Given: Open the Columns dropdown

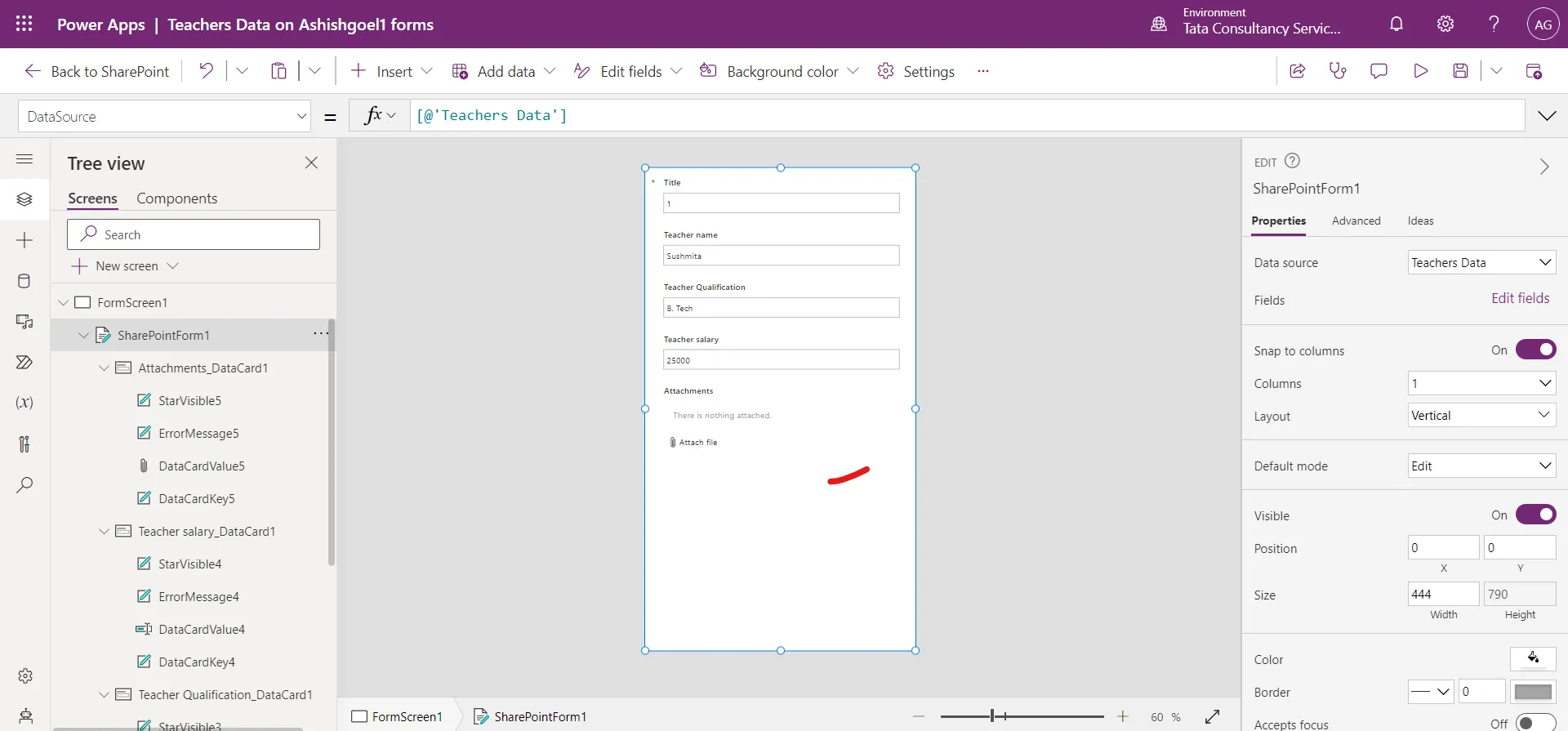Looking at the screenshot, I should tap(1481, 383).
